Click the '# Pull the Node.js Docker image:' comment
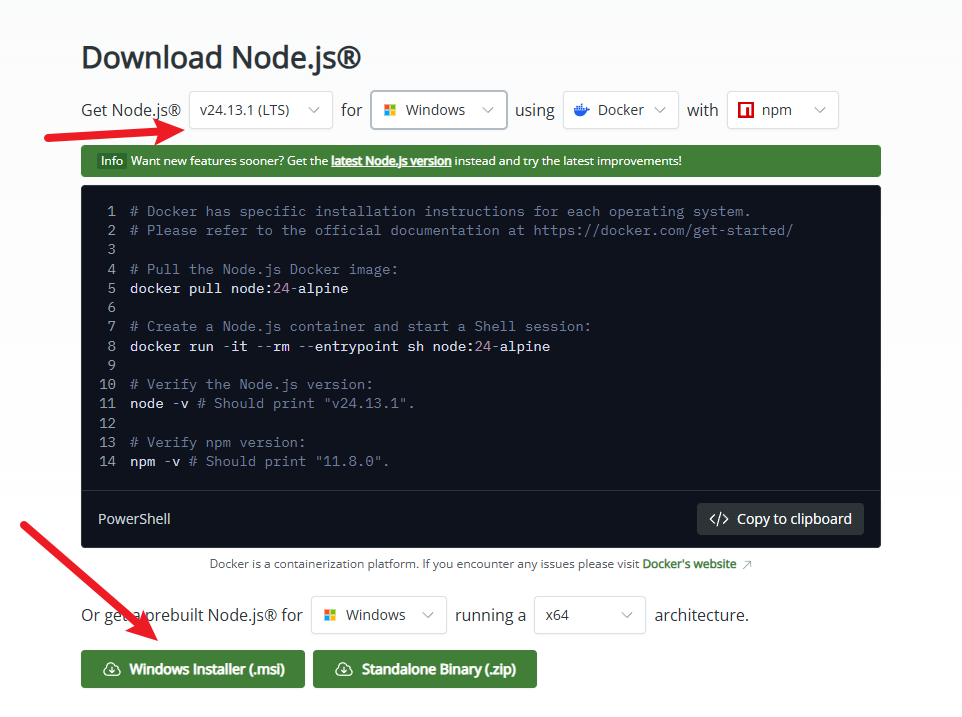 (264, 269)
